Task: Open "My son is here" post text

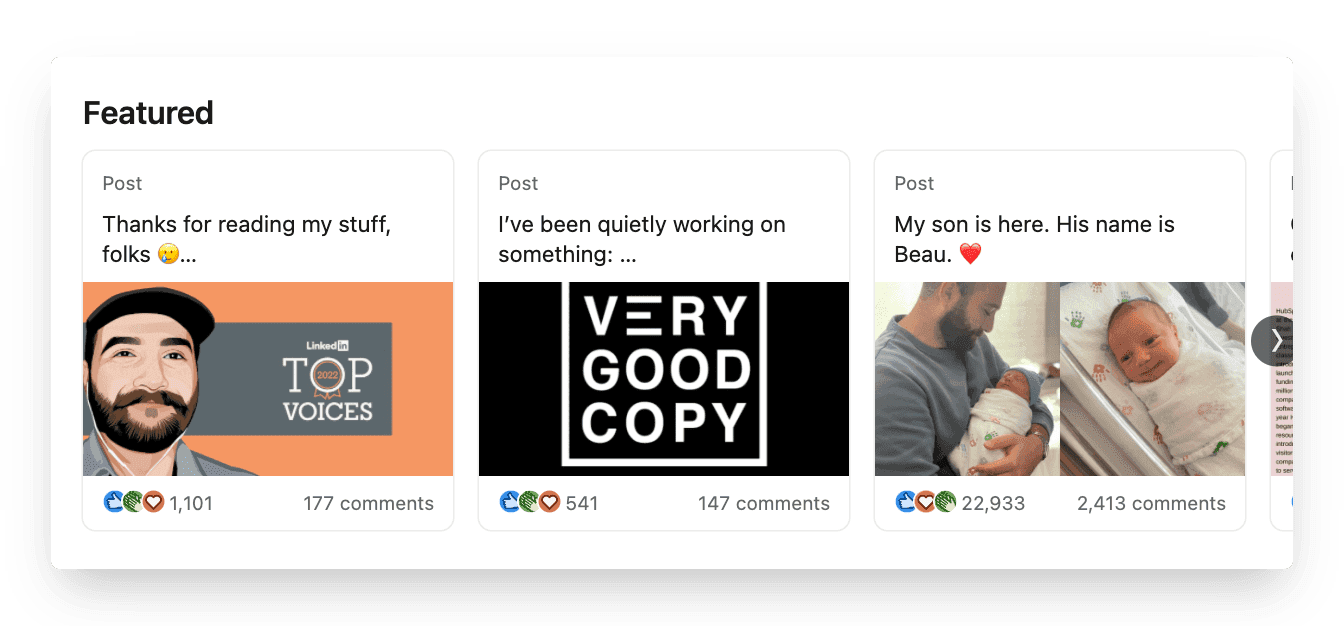Action: 1034,239
